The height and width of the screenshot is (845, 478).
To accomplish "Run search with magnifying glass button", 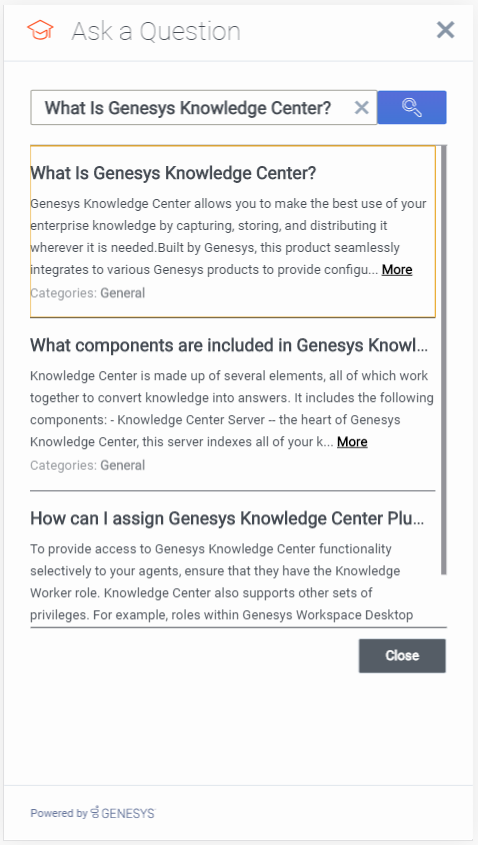I will point(412,107).
